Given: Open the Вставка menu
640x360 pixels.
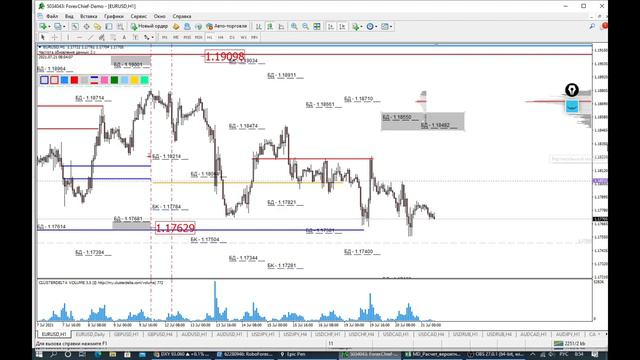Looking at the screenshot, I should [x=89, y=16].
